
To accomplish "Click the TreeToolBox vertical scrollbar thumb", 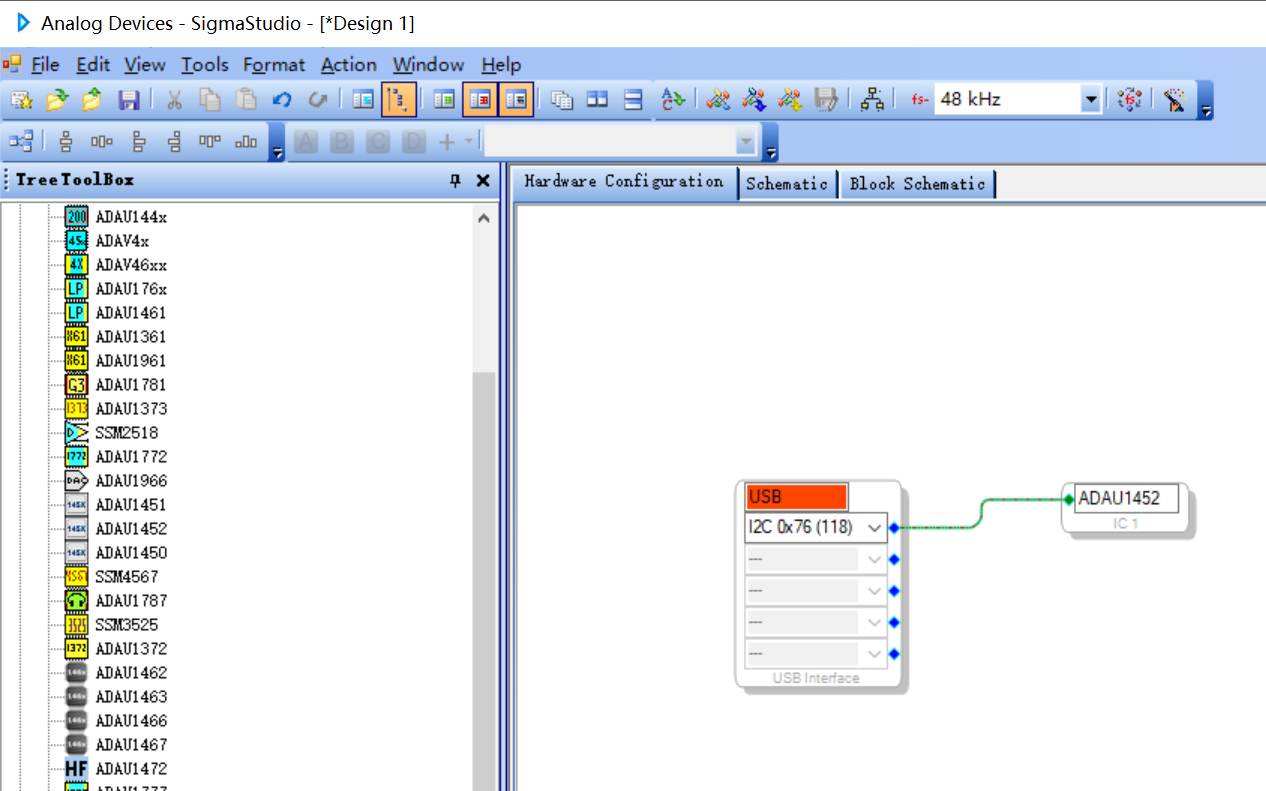I will coord(484,580).
